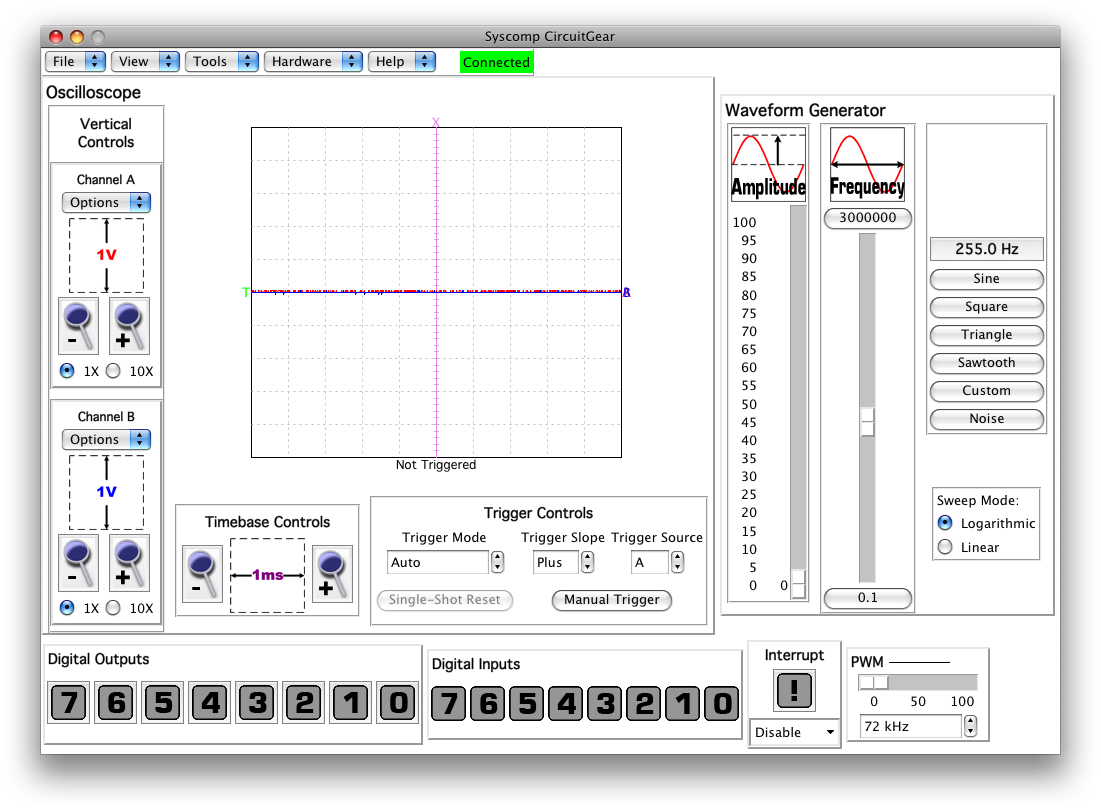Image resolution: width=1101 pixels, height=810 pixels.
Task: Toggle digital output bit 3
Action: click(257, 702)
